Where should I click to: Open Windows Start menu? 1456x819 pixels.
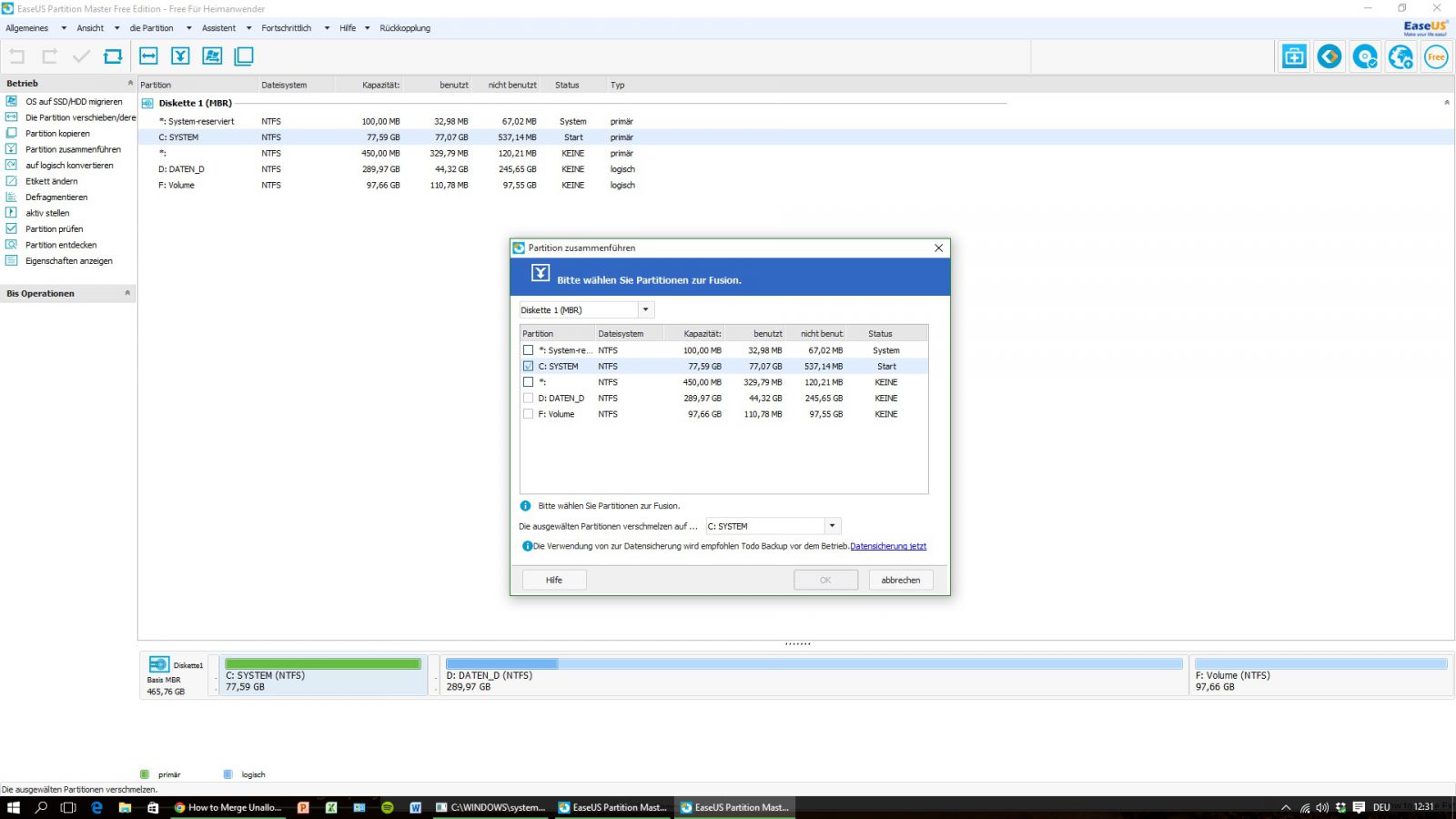click(x=13, y=807)
